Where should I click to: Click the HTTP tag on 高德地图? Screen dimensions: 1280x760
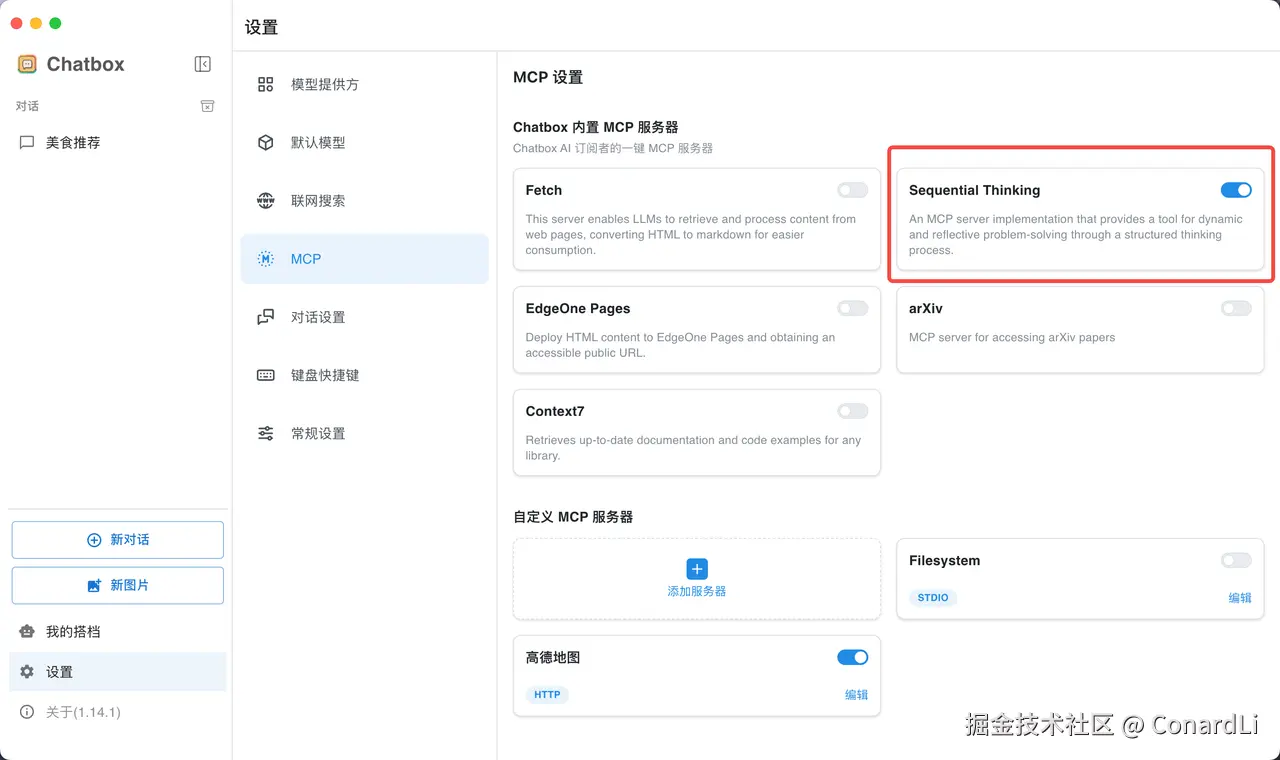click(x=547, y=695)
